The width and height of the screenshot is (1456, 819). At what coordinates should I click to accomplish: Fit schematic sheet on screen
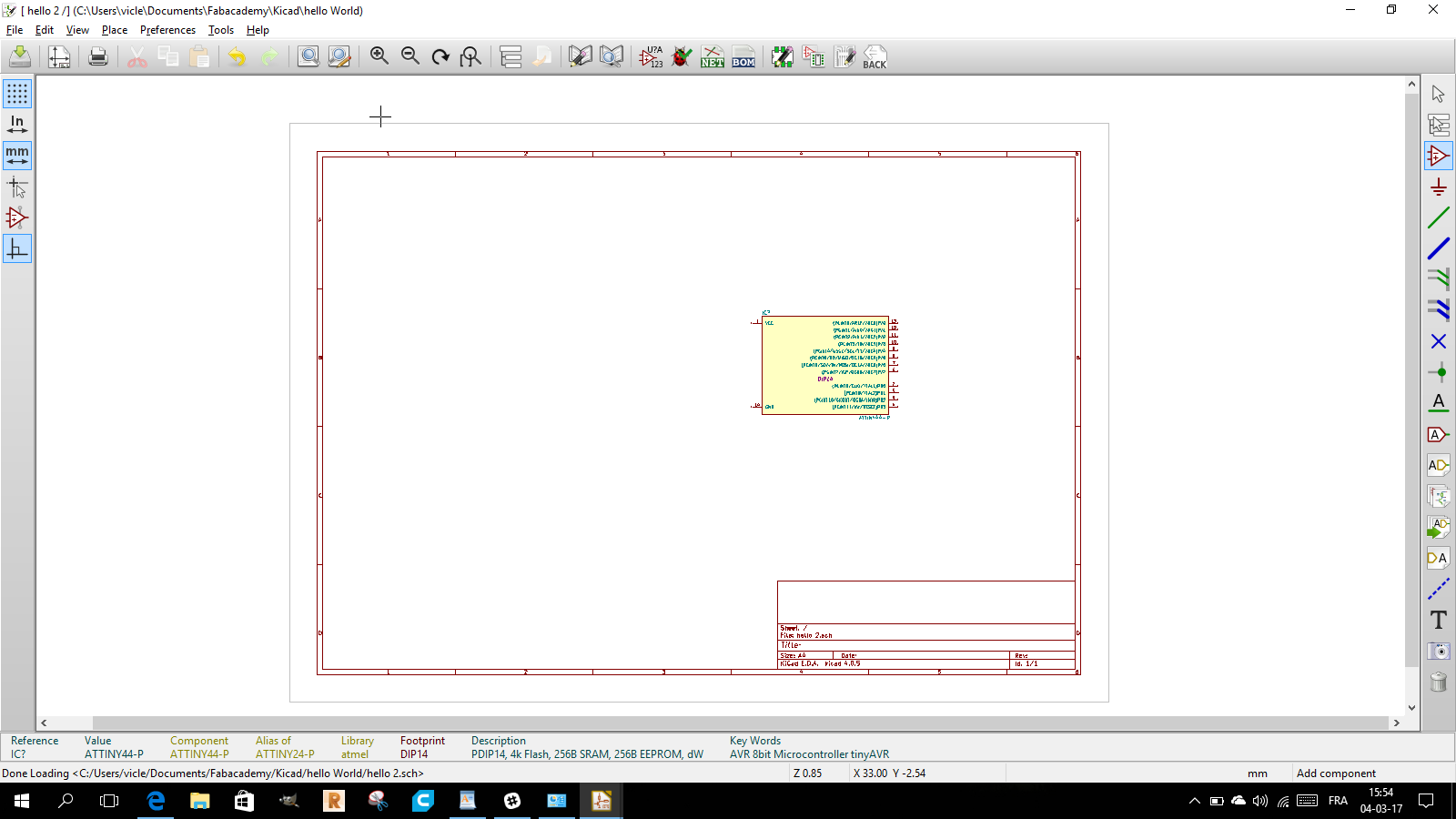pos(470,57)
